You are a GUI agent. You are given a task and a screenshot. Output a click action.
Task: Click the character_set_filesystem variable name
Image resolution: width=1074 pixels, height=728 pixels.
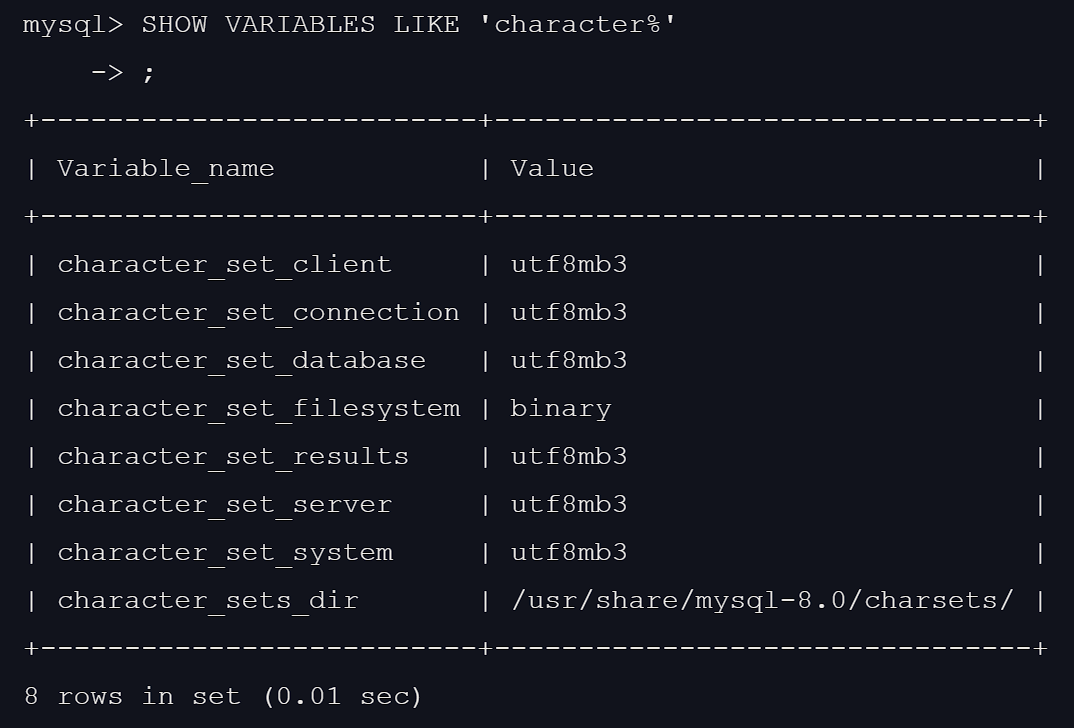258,409
